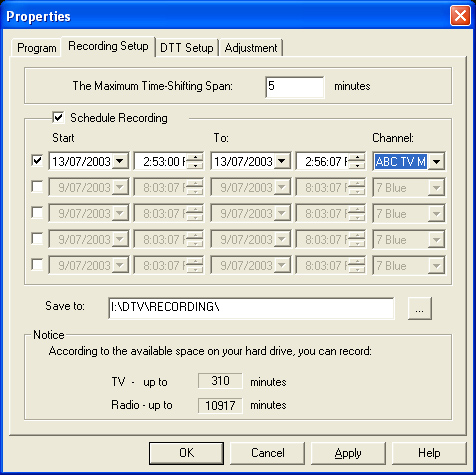Browse for save folder with ellipsis button
This screenshot has width=476, height=475.
point(420,308)
